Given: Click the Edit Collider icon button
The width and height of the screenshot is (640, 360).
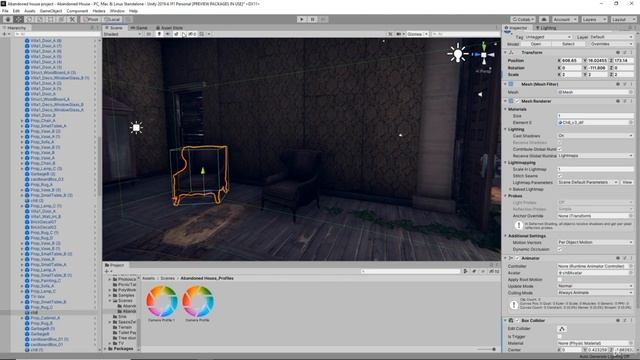Looking at the screenshot, I should pyautogui.click(x=562, y=329).
